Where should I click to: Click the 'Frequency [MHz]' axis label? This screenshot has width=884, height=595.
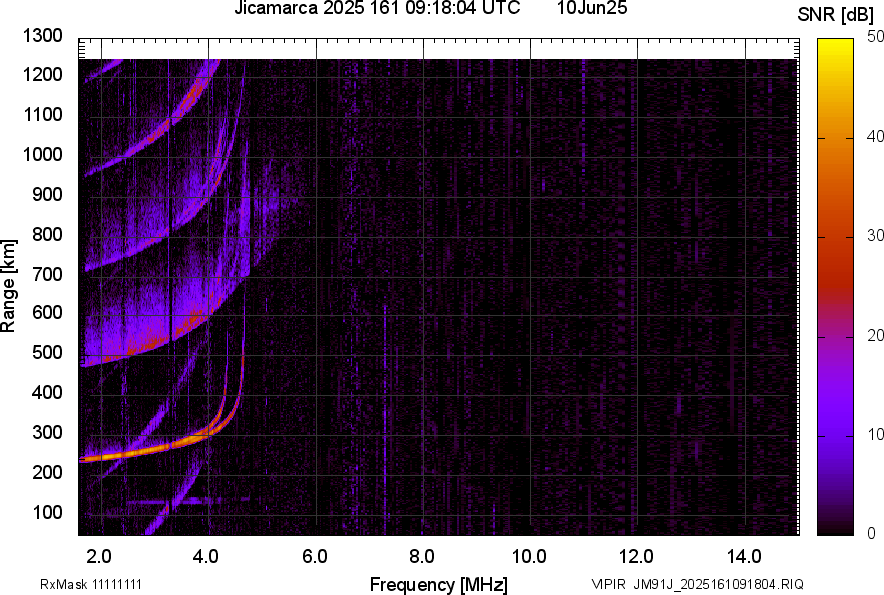(439, 584)
